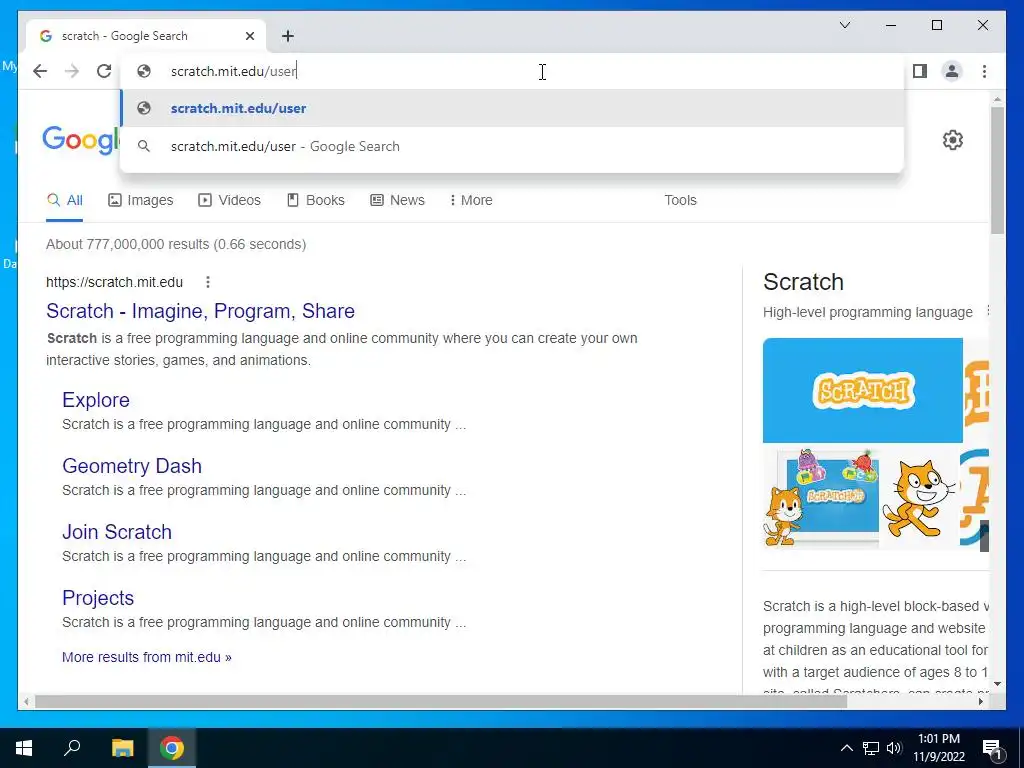
Task: Open File Explorer from the taskbar
Action: (x=122, y=748)
